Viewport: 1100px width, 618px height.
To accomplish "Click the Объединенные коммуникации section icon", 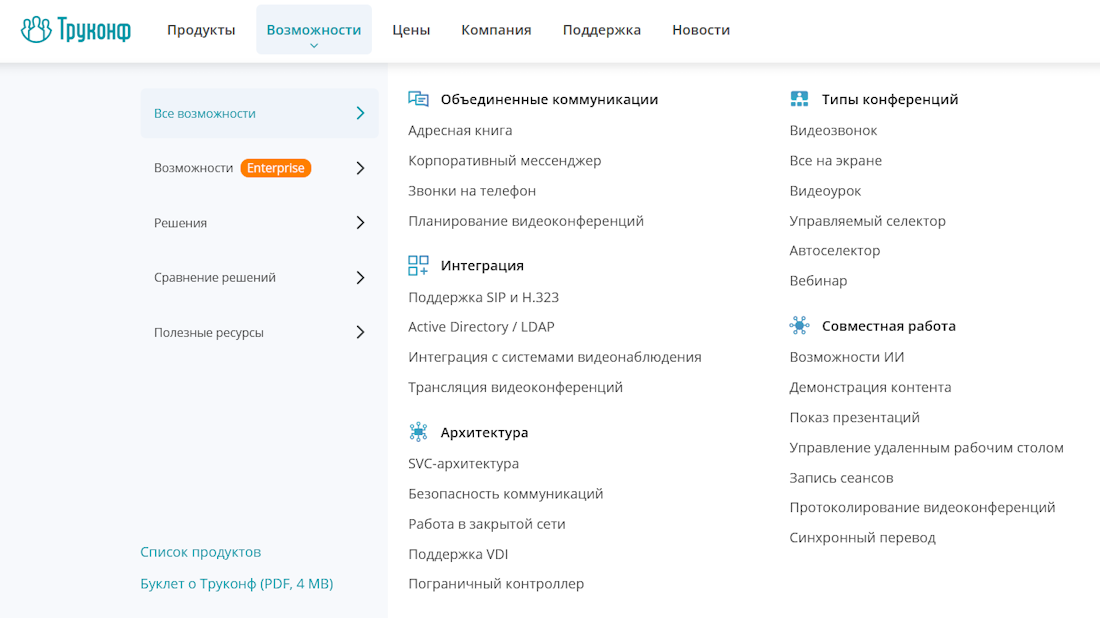I will coord(419,98).
